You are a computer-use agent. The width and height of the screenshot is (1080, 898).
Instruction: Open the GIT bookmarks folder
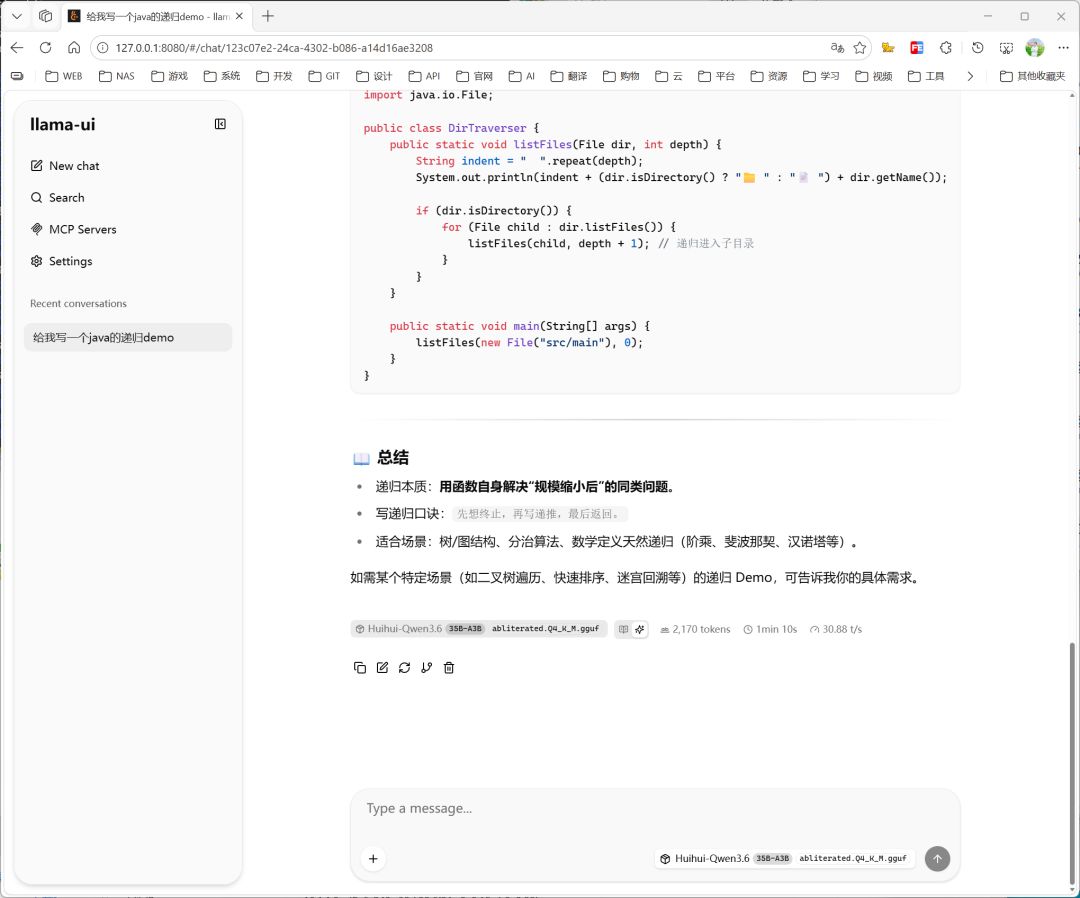click(x=324, y=76)
